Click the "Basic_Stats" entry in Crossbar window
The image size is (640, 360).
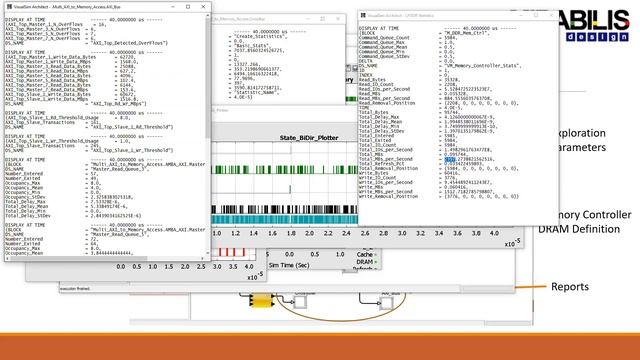(x=251, y=46)
